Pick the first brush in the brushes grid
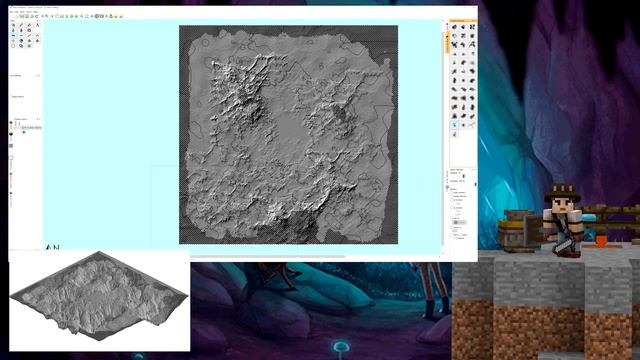Screen dimensions: 640x360 (455, 27)
